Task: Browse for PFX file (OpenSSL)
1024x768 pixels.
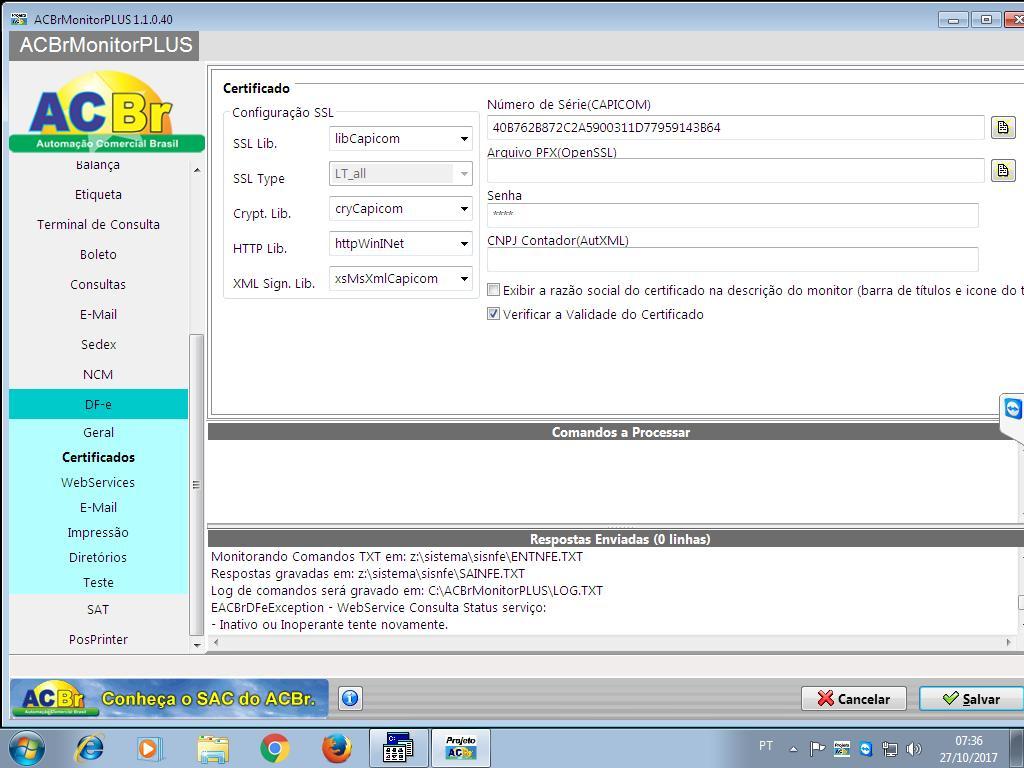Action: 1003,170
